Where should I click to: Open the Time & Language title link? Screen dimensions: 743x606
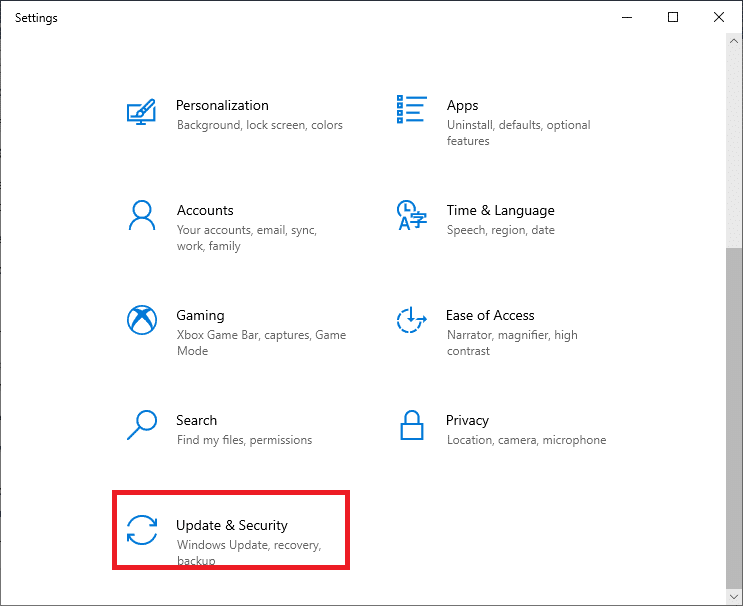coord(500,210)
